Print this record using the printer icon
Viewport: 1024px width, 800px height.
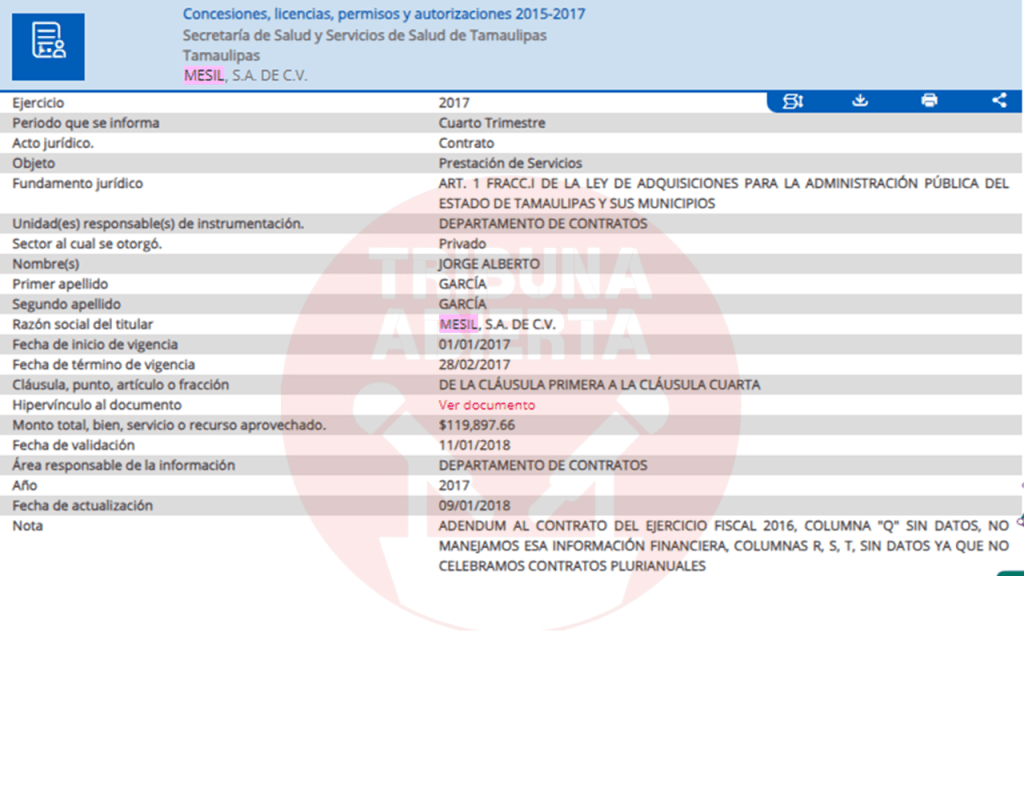[x=929, y=101]
